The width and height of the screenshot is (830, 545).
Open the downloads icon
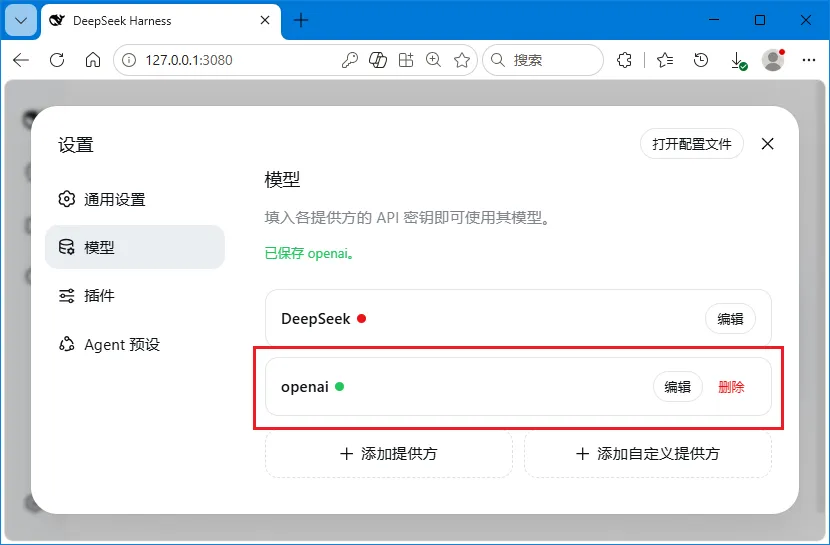click(737, 60)
